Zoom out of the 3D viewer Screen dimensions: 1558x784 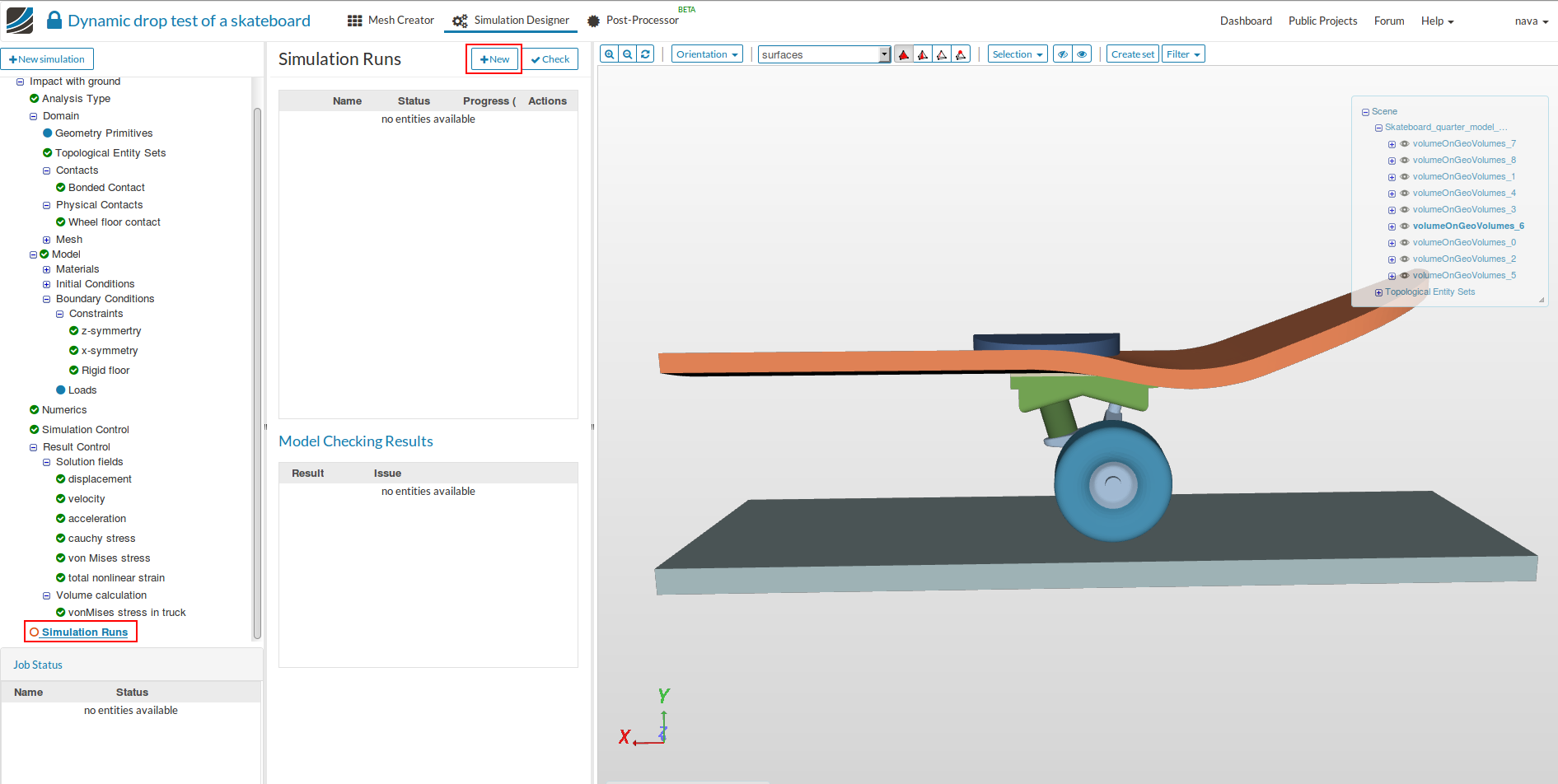pyautogui.click(x=628, y=54)
